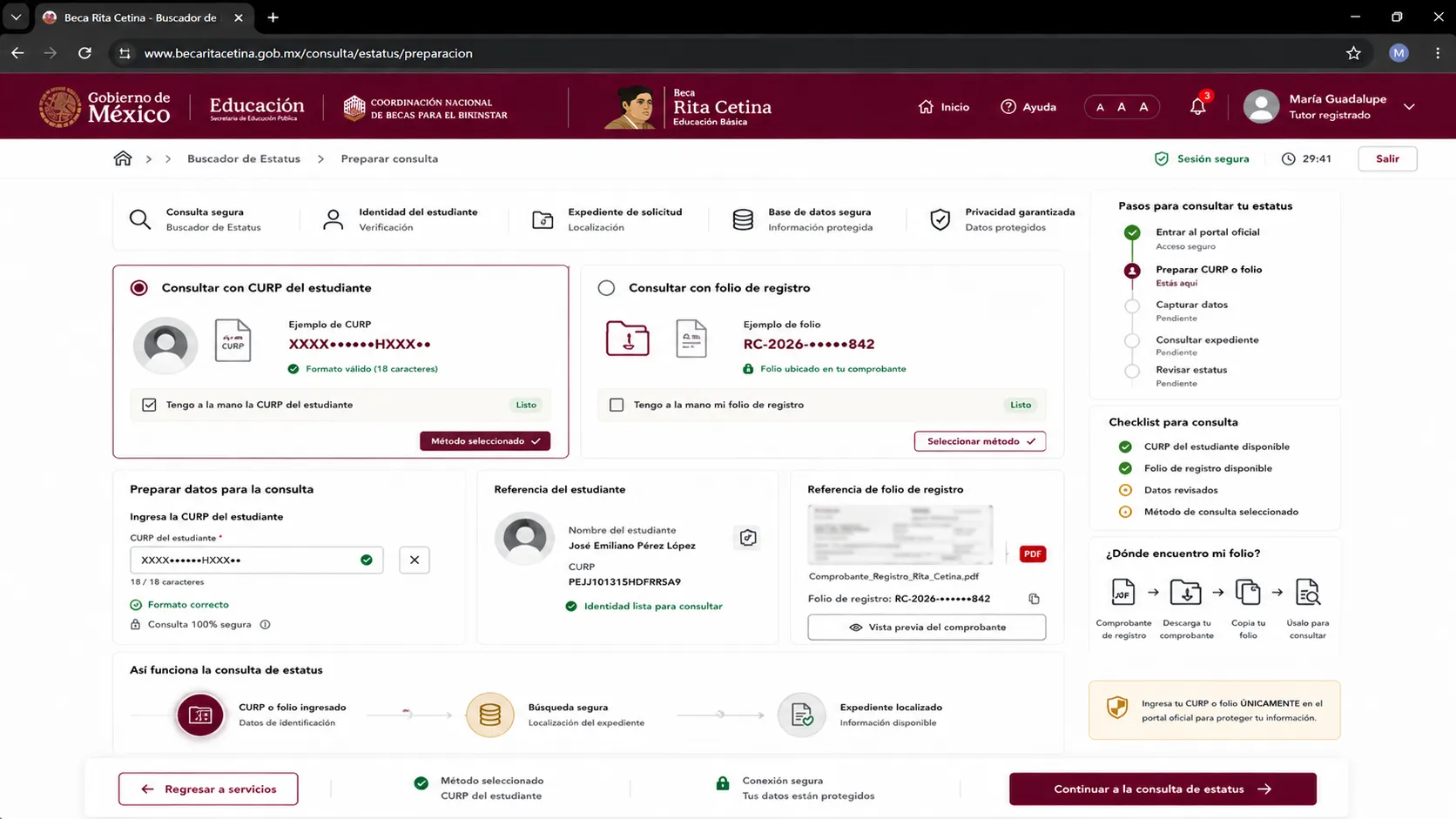The image size is (1456, 819).
Task: Click the Descarga tu comprobante icon
Action: (x=1185, y=592)
